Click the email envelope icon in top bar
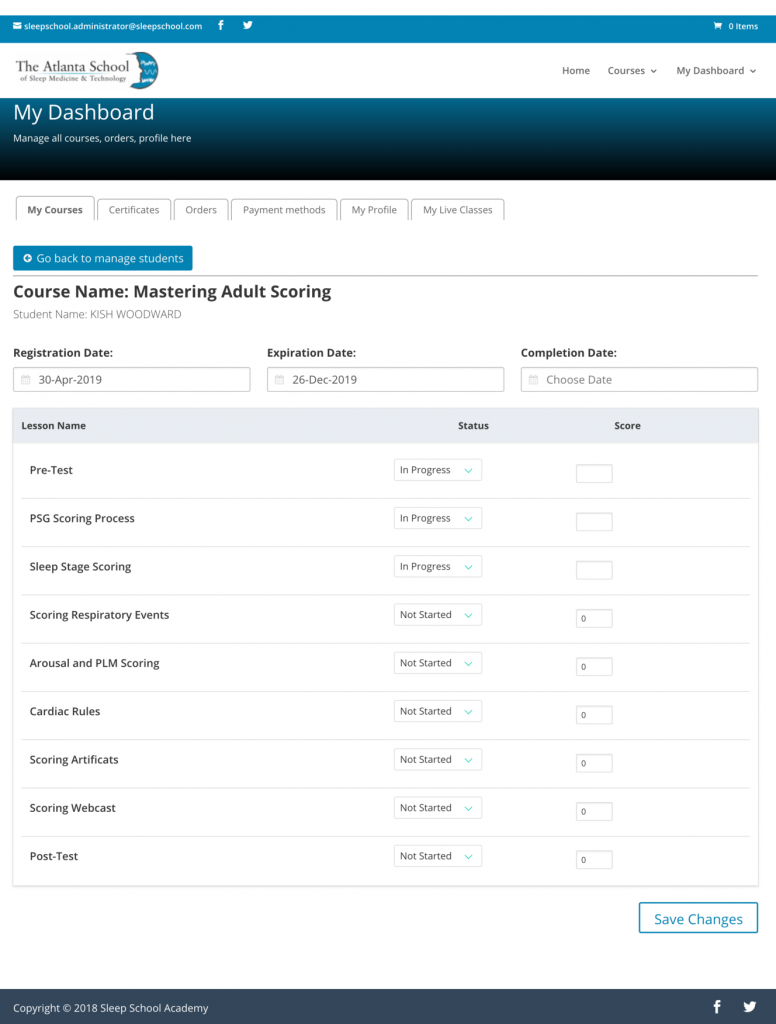 click(x=17, y=26)
